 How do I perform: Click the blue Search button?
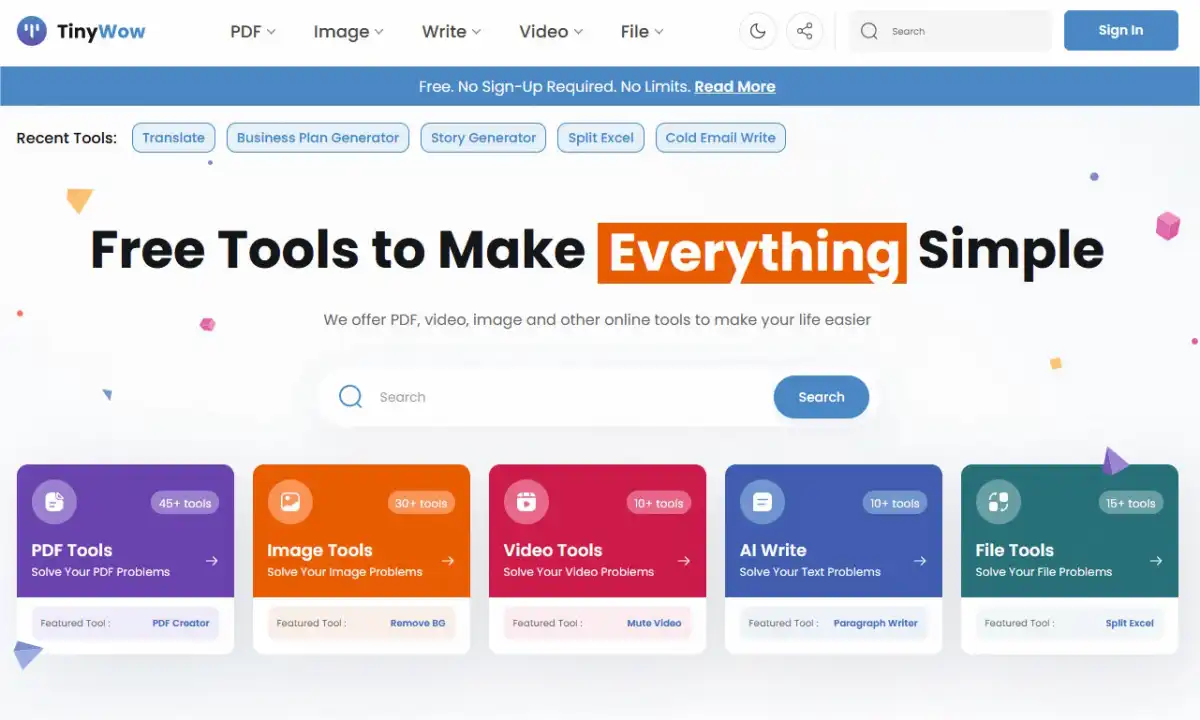(x=821, y=397)
